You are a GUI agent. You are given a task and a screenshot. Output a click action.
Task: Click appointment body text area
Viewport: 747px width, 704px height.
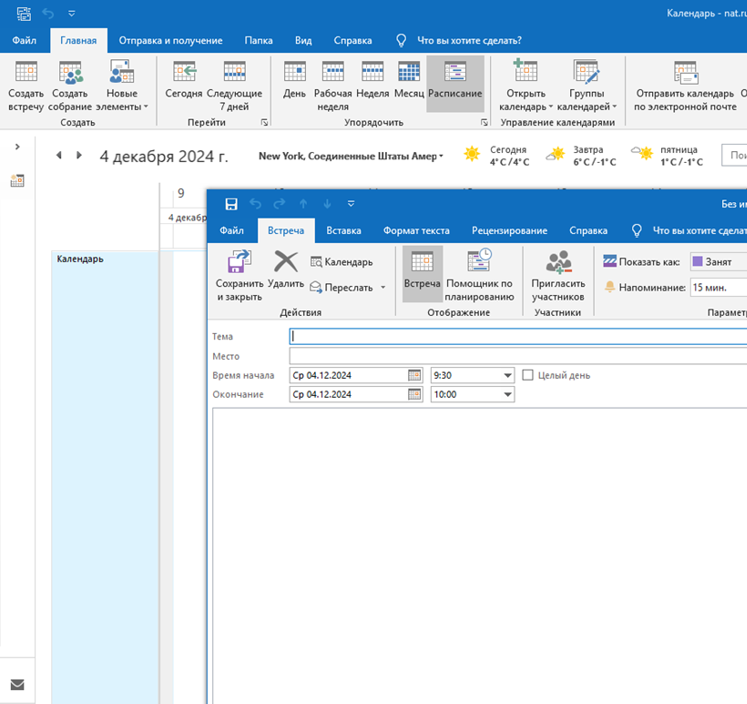tap(480, 556)
